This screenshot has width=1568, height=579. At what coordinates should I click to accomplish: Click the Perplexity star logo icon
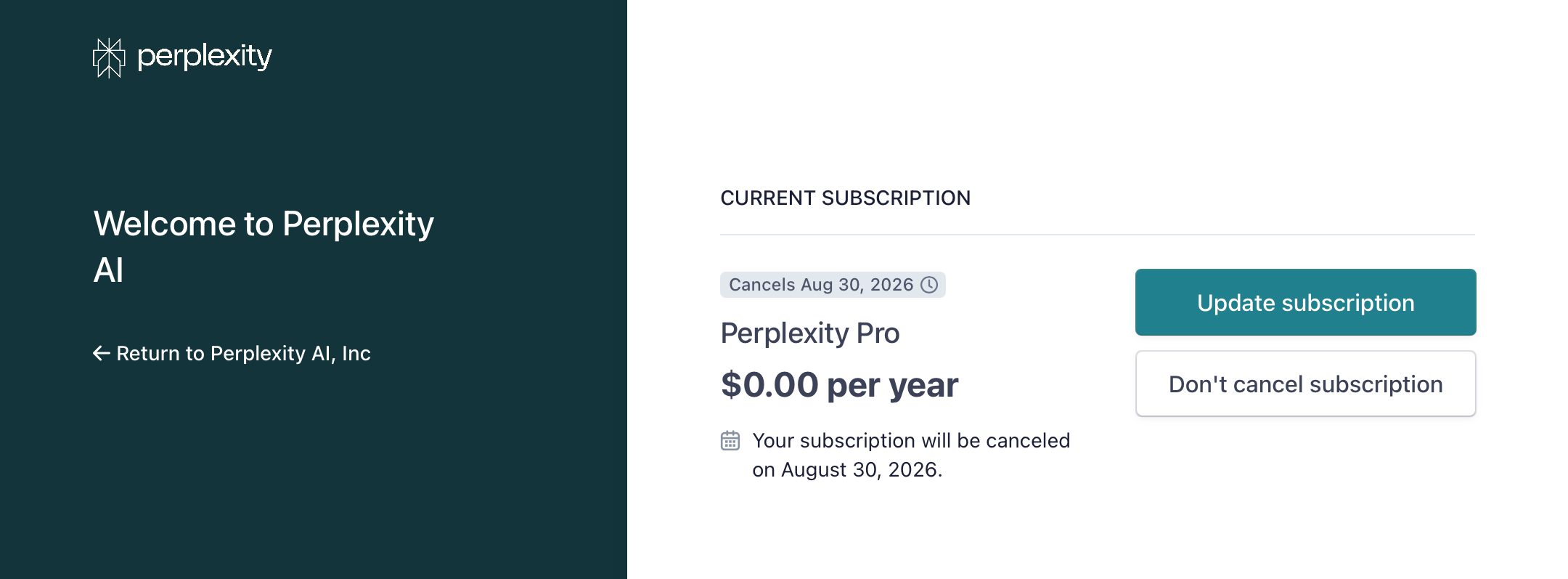pyautogui.click(x=109, y=58)
